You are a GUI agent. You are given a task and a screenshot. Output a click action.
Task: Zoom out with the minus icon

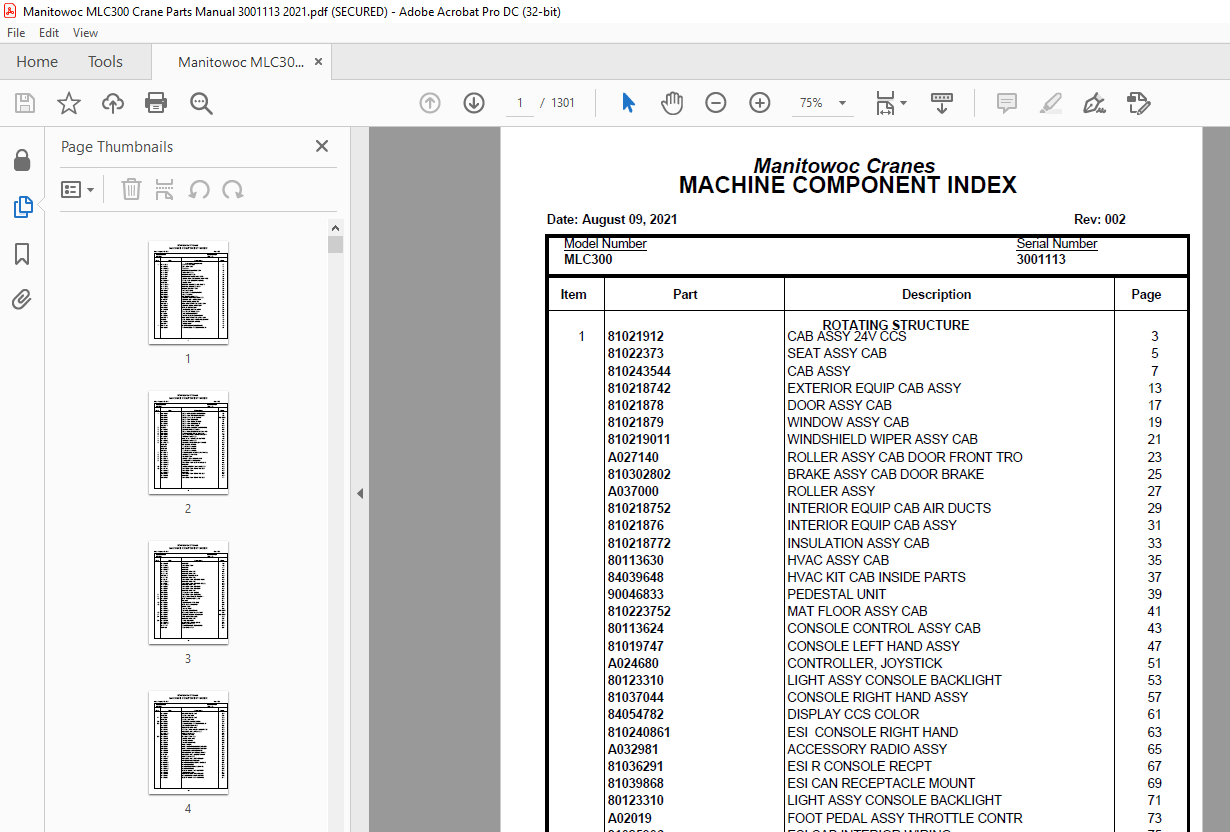pos(716,103)
